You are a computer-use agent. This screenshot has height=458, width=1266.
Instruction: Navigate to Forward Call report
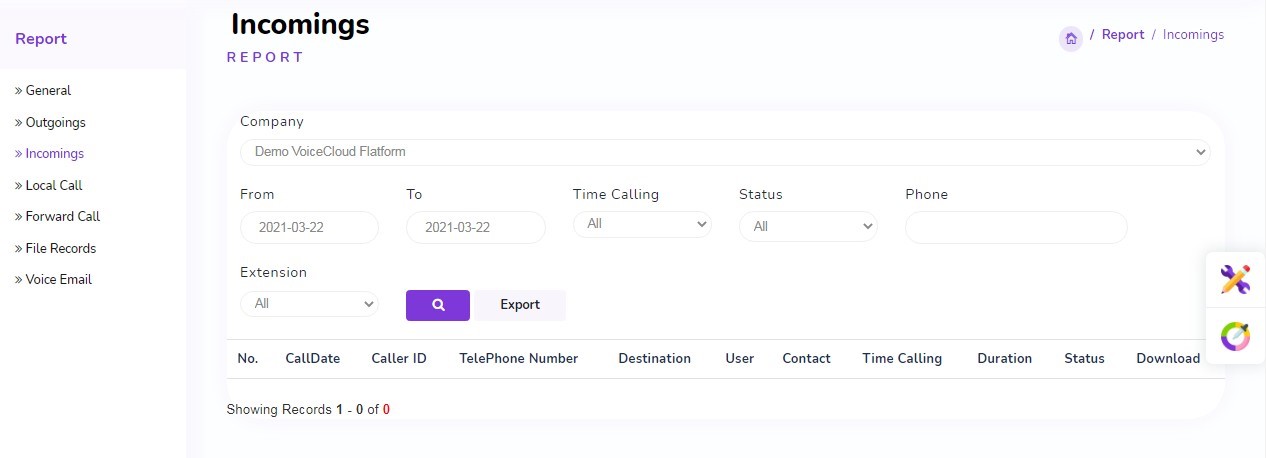pos(62,216)
